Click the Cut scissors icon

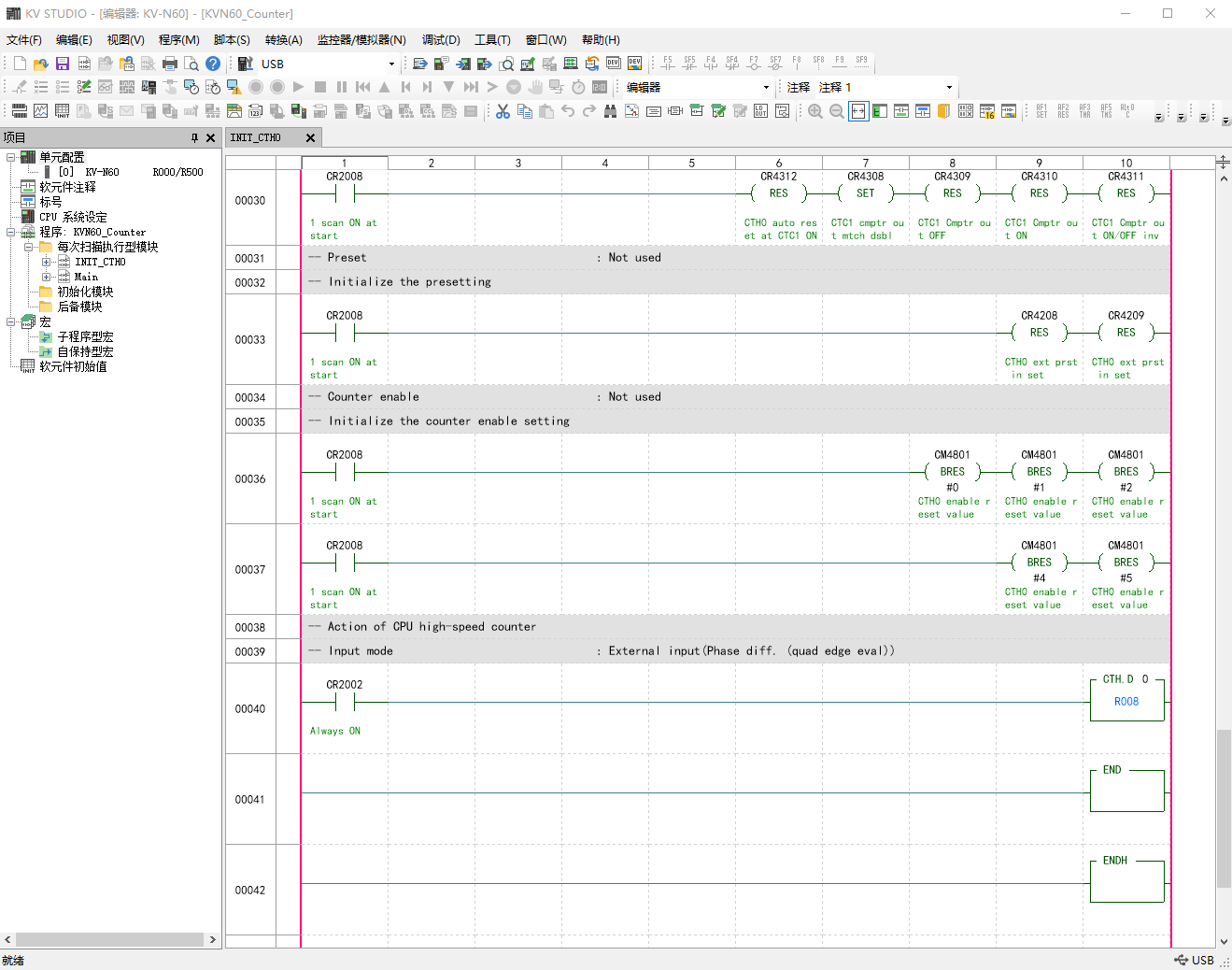click(x=503, y=111)
